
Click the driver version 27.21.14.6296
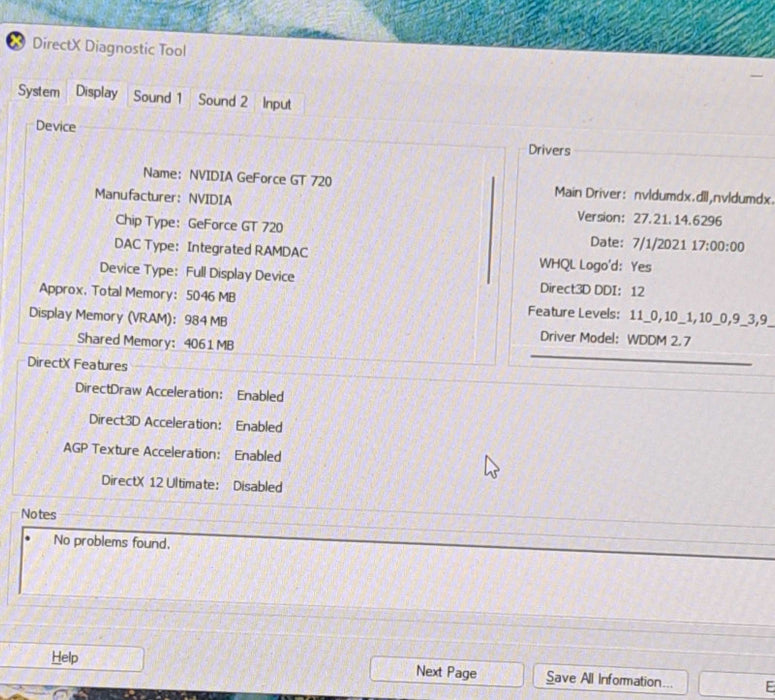pos(677,220)
